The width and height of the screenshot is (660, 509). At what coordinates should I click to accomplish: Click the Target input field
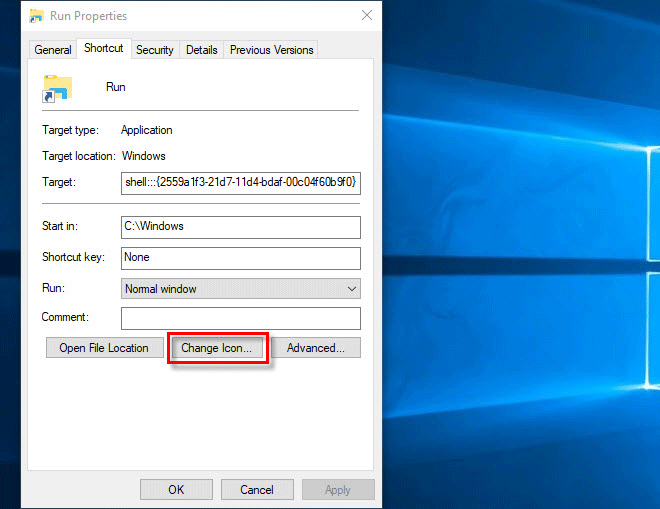pos(241,183)
